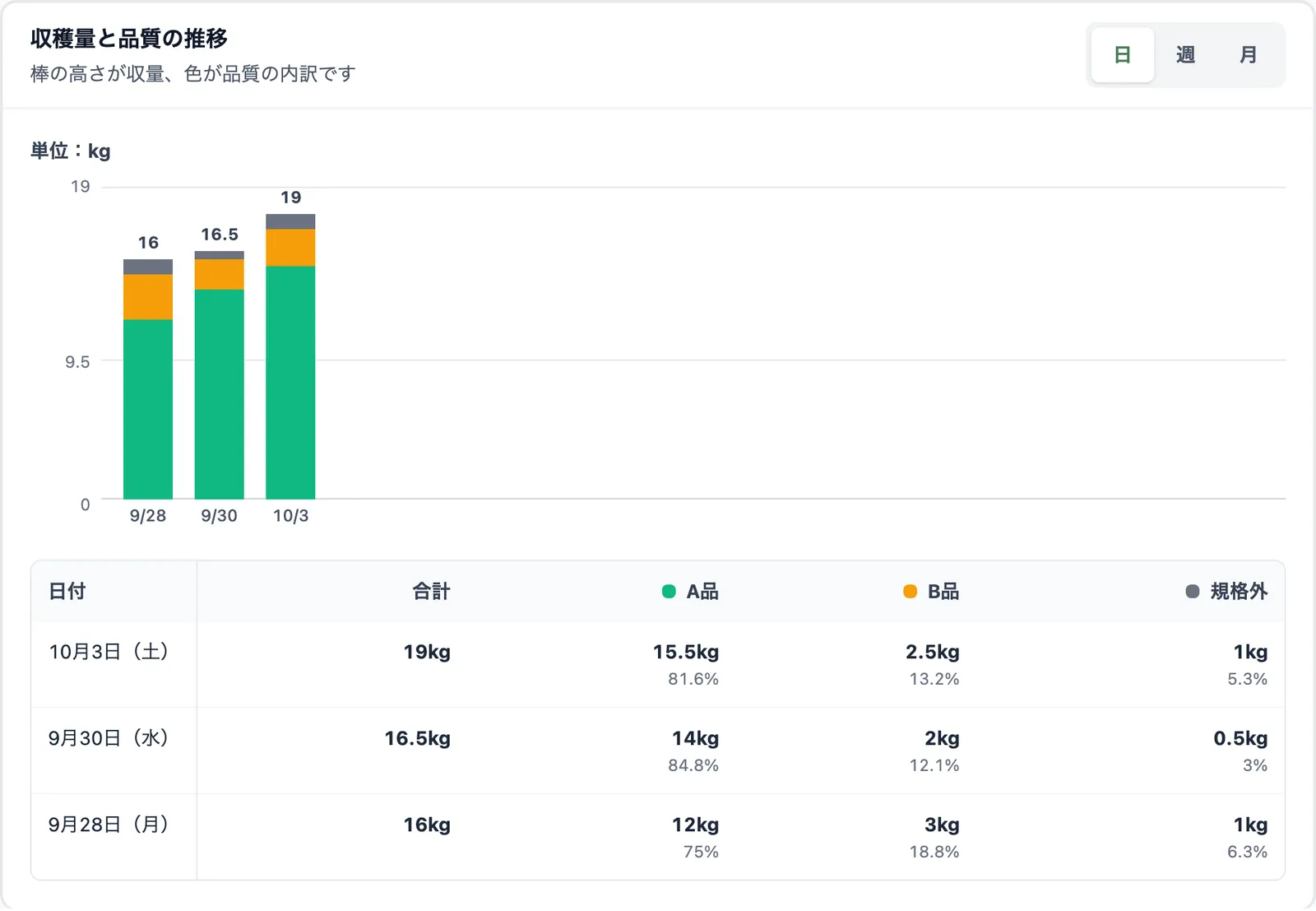Select the 9/28 bar's green A品 segment
The width and height of the screenshot is (1316, 911).
148,409
